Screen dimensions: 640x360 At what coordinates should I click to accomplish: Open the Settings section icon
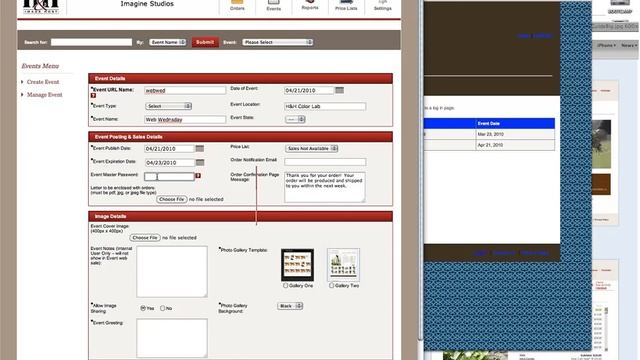click(x=382, y=4)
